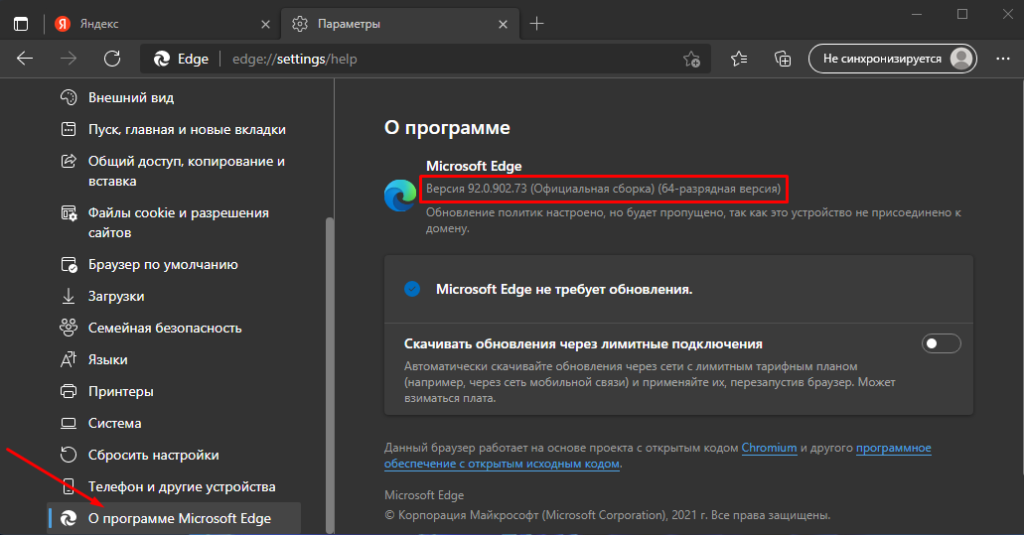Click the Сбросить настройки reset icon

tap(69, 455)
